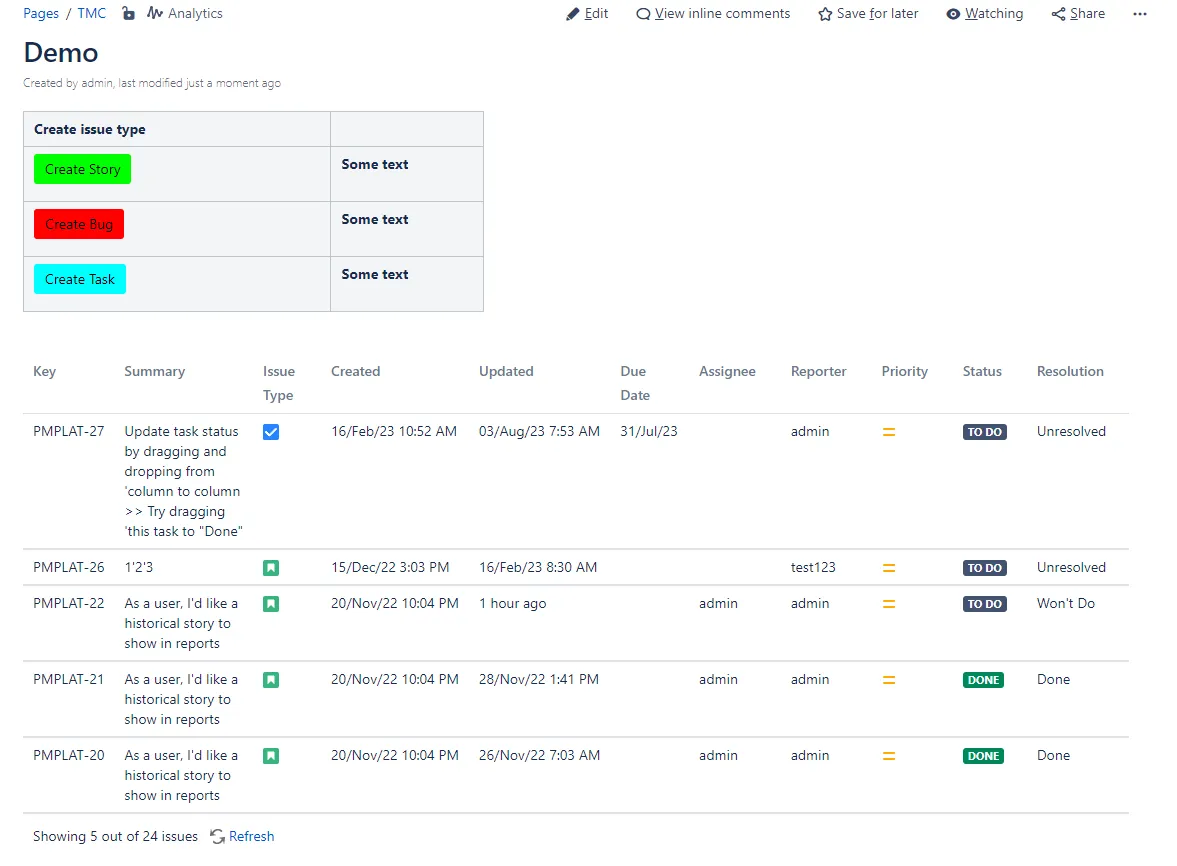Click medium priority icon for PMPLAT-26
The image size is (1177, 866).
(889, 568)
